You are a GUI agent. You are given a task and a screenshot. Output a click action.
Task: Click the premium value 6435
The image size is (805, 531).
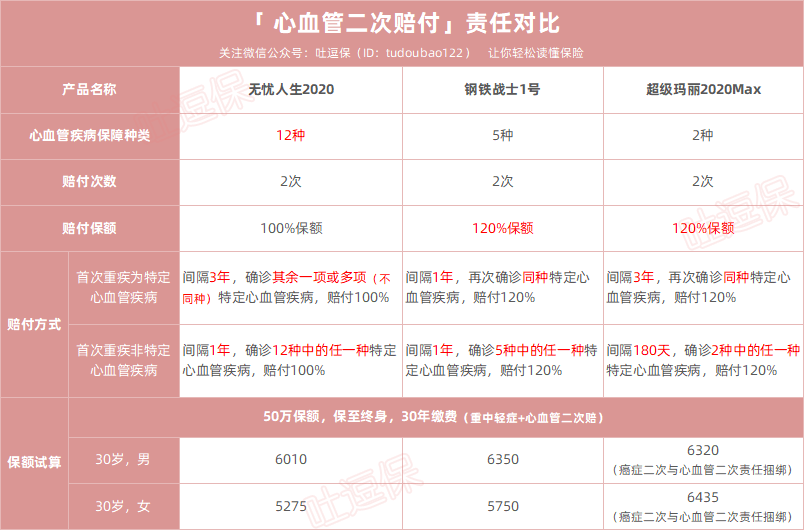coord(703,497)
